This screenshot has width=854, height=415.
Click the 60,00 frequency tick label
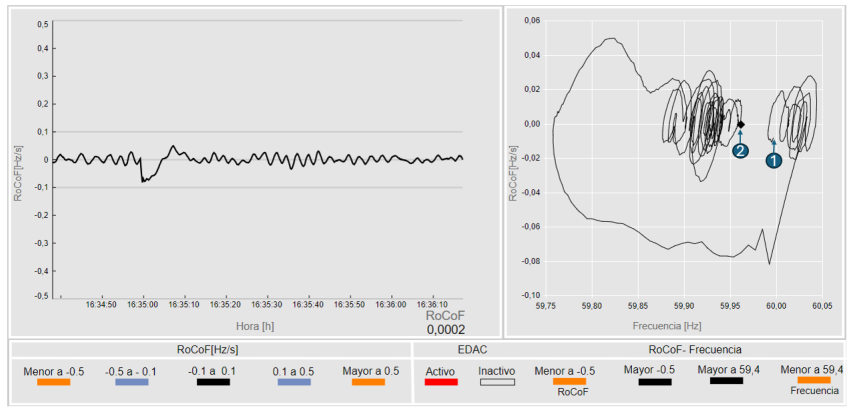776,305
